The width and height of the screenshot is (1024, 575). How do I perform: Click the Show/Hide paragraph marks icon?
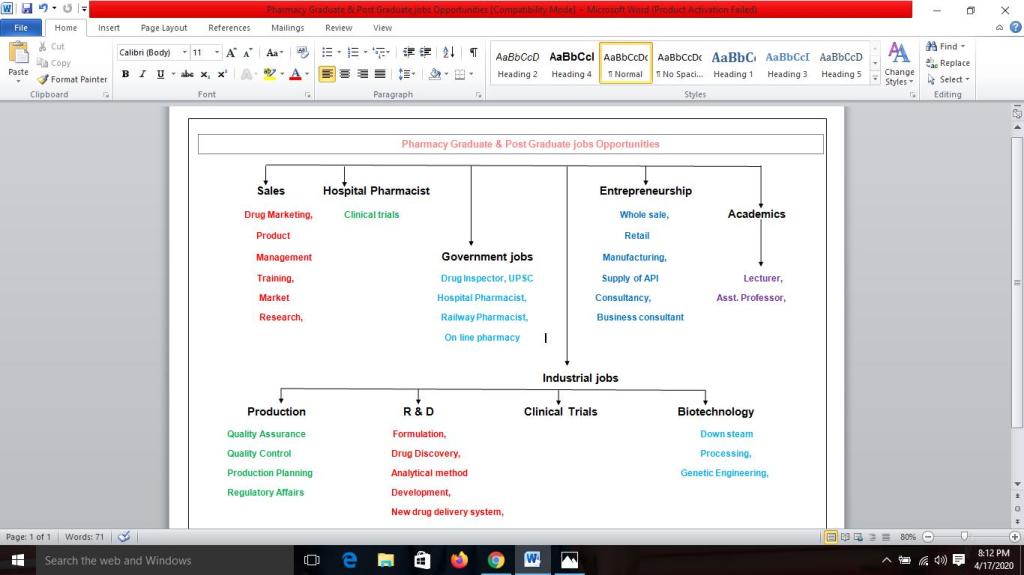pos(473,52)
